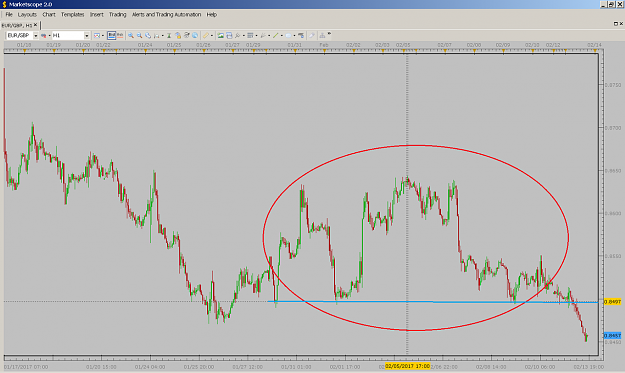Viewport: 625px width, 373px height.
Task: Expand the arrow after the magnifier icons
Action: pyautogui.click(x=163, y=35)
